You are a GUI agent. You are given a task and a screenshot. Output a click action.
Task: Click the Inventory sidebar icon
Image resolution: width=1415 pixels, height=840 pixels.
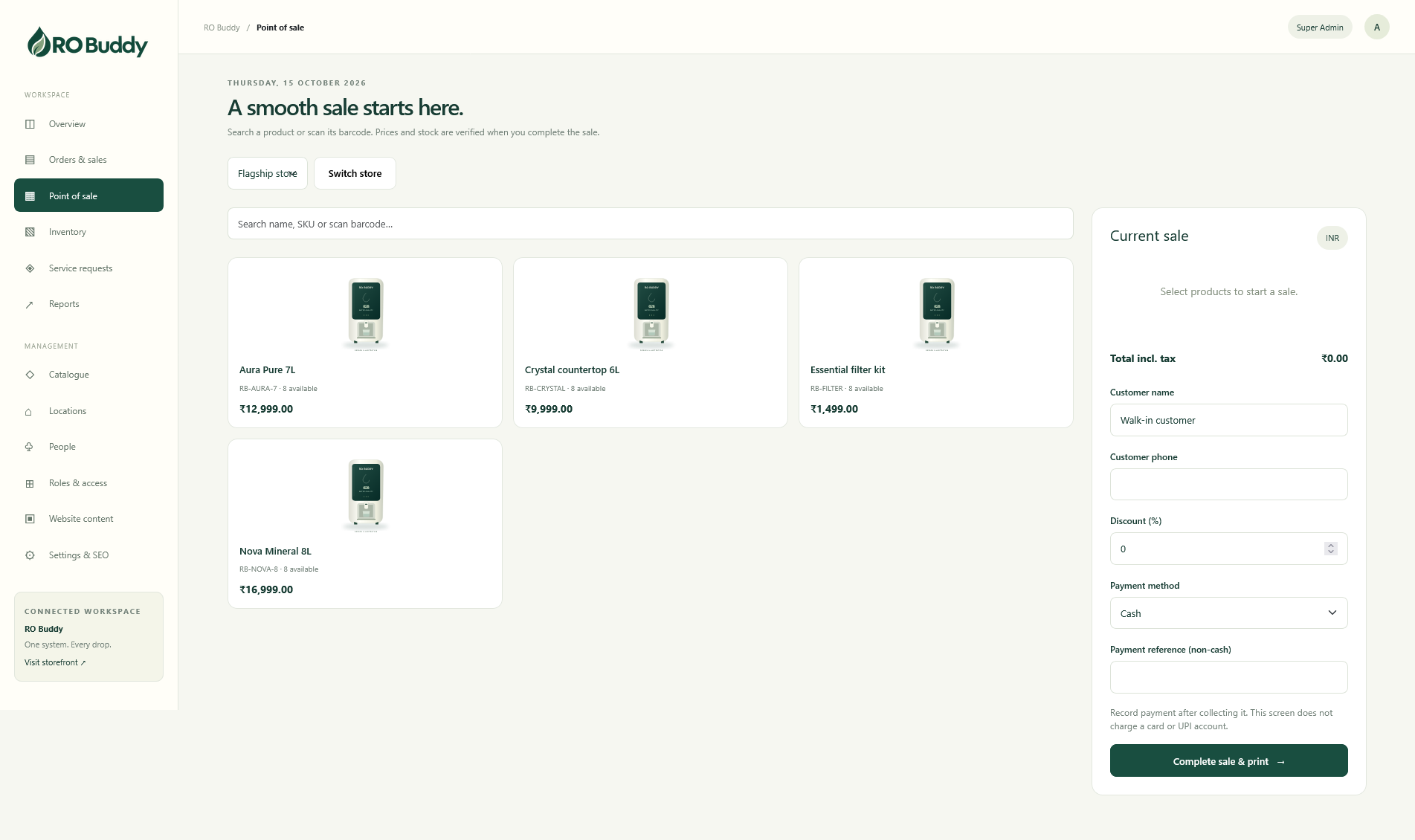[30, 232]
